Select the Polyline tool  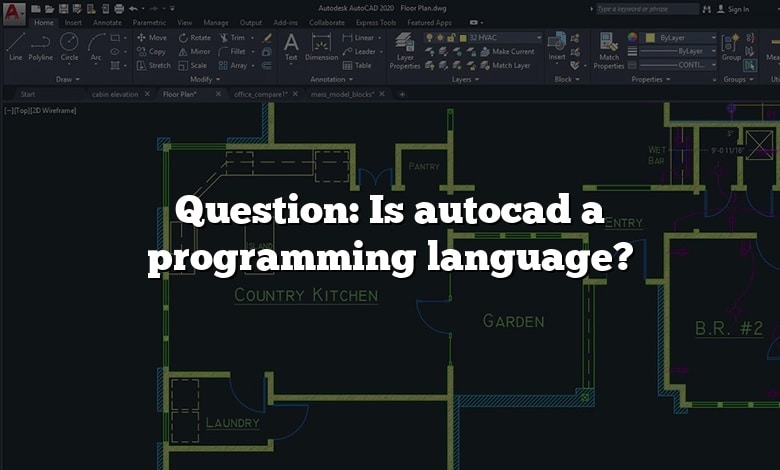click(x=40, y=47)
